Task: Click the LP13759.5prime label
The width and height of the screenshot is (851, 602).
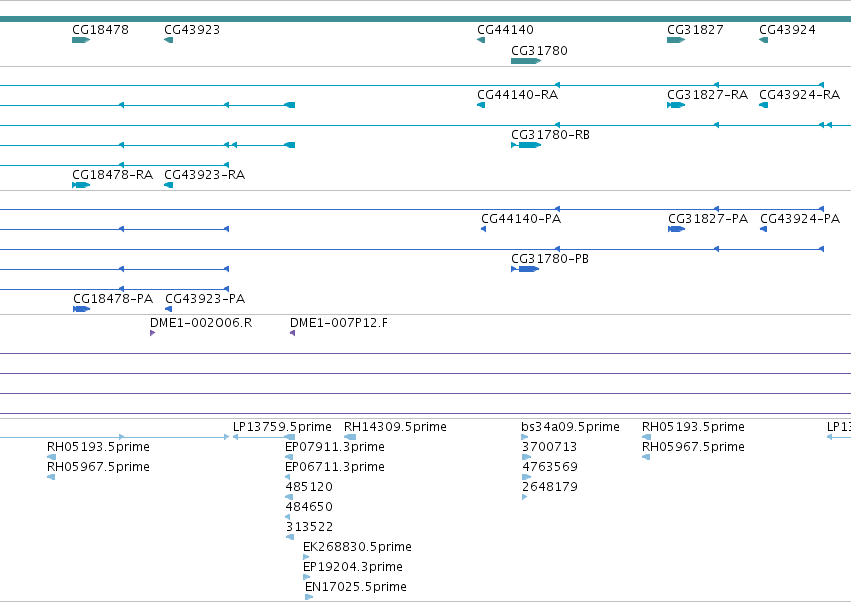Action: pyautogui.click(x=282, y=427)
